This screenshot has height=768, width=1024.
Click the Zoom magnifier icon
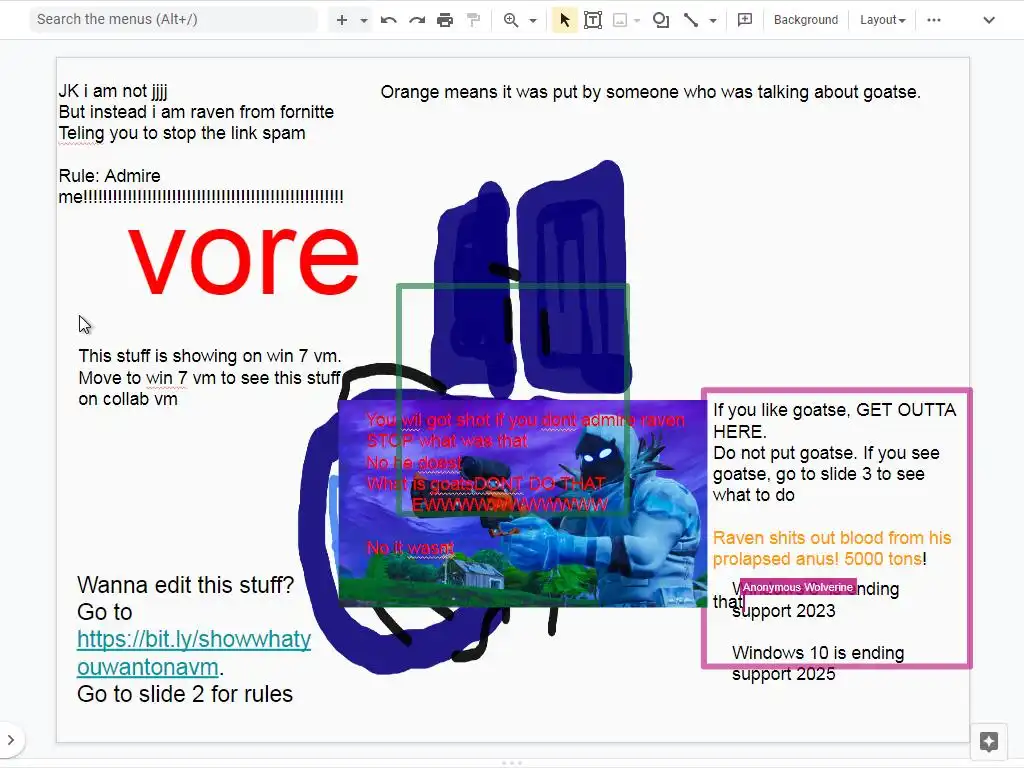coord(511,20)
